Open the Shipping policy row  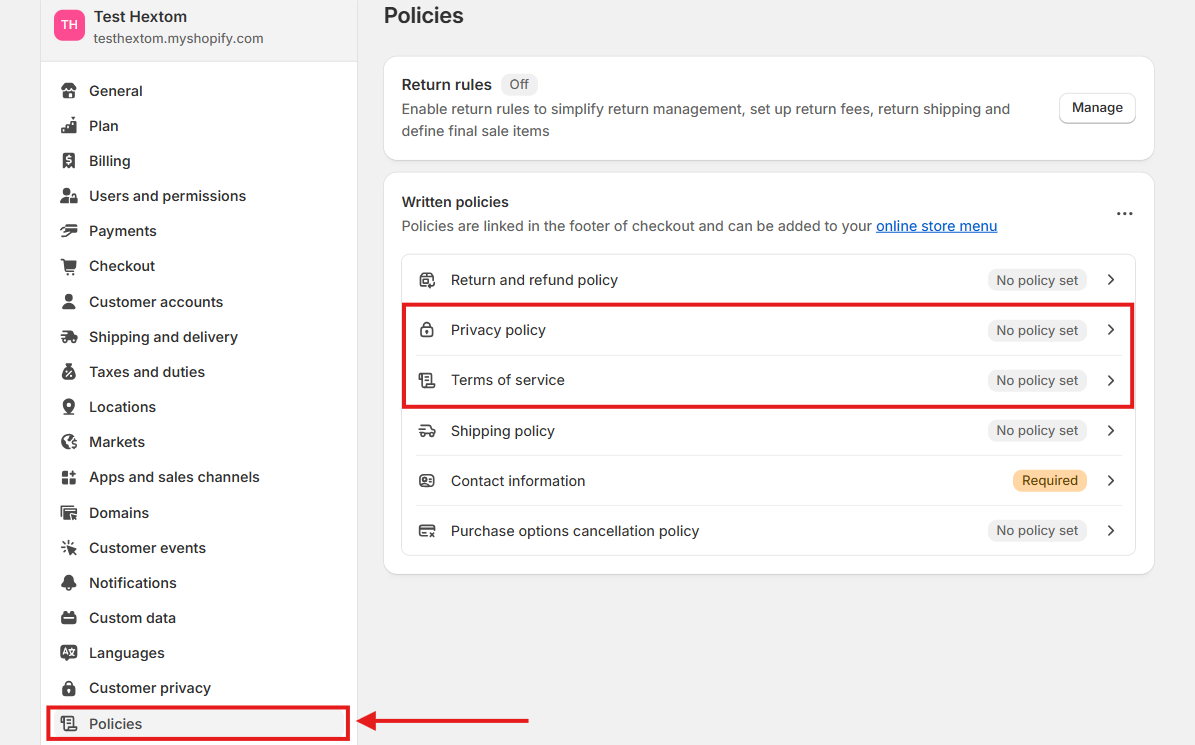tap(768, 430)
